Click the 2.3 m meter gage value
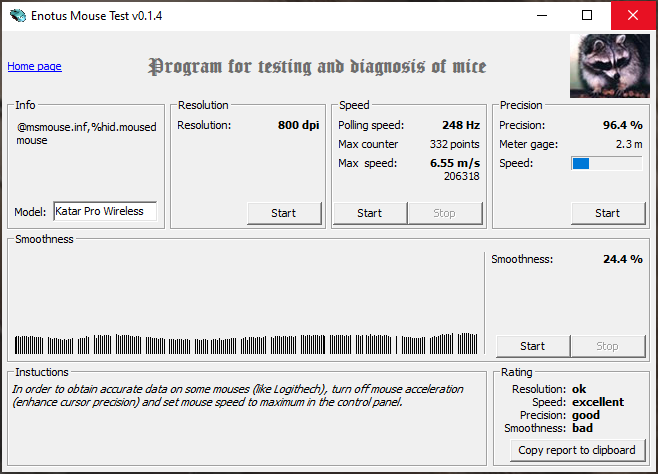 coord(629,144)
